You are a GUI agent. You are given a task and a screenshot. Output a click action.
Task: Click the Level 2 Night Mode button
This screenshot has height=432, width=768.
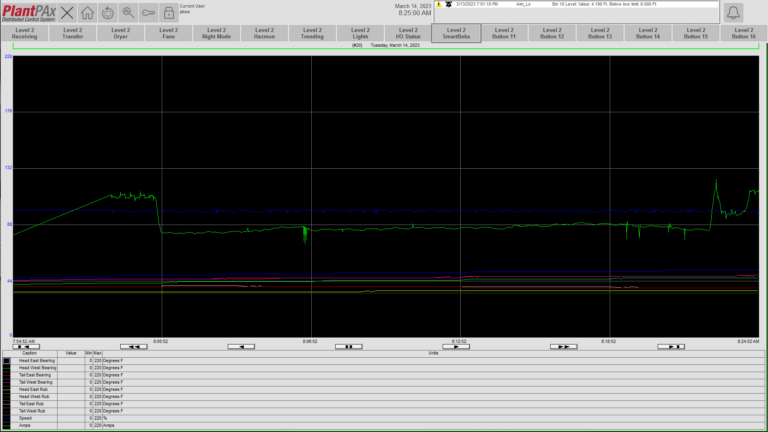coord(216,33)
